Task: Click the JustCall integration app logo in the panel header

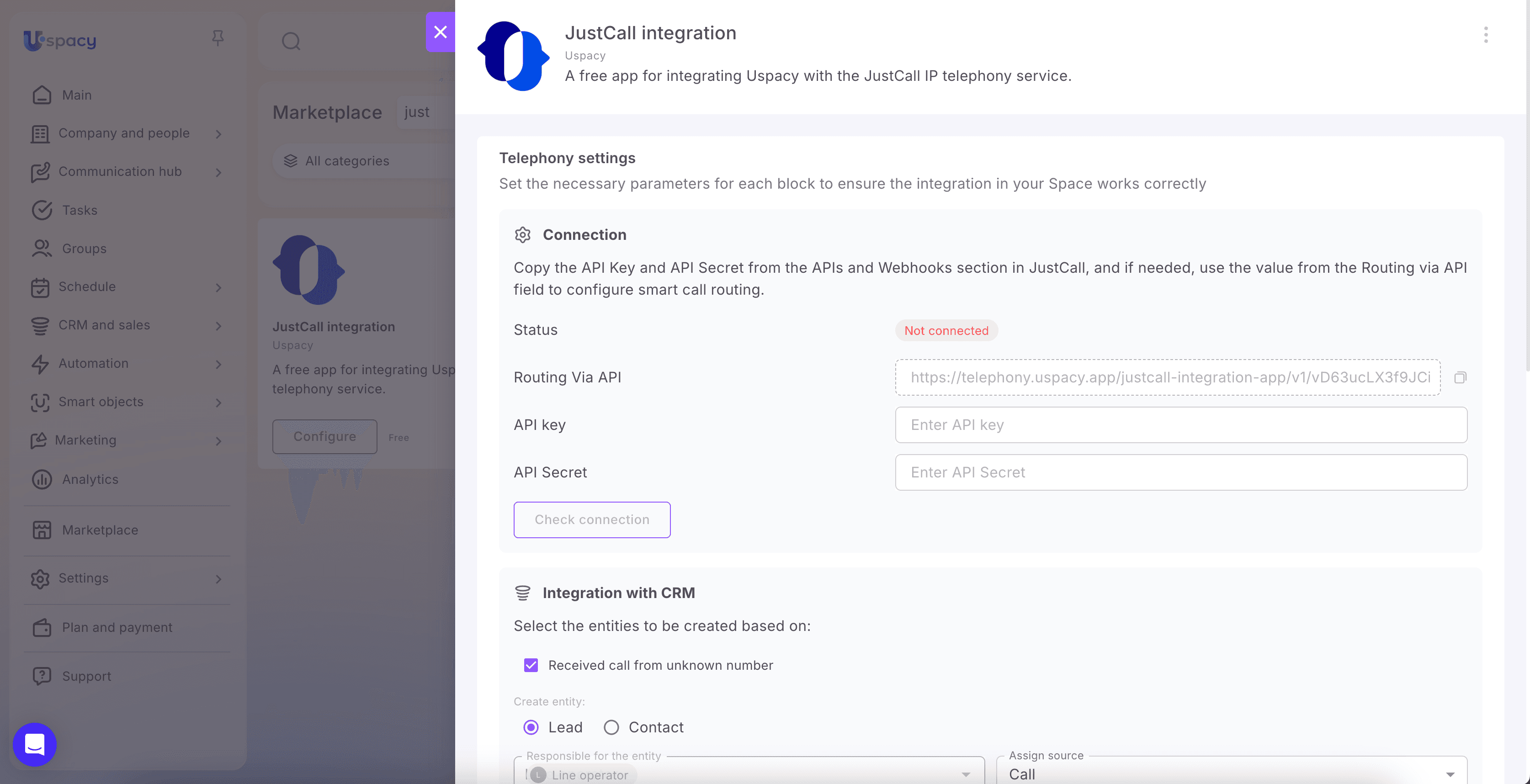Action: [x=514, y=57]
